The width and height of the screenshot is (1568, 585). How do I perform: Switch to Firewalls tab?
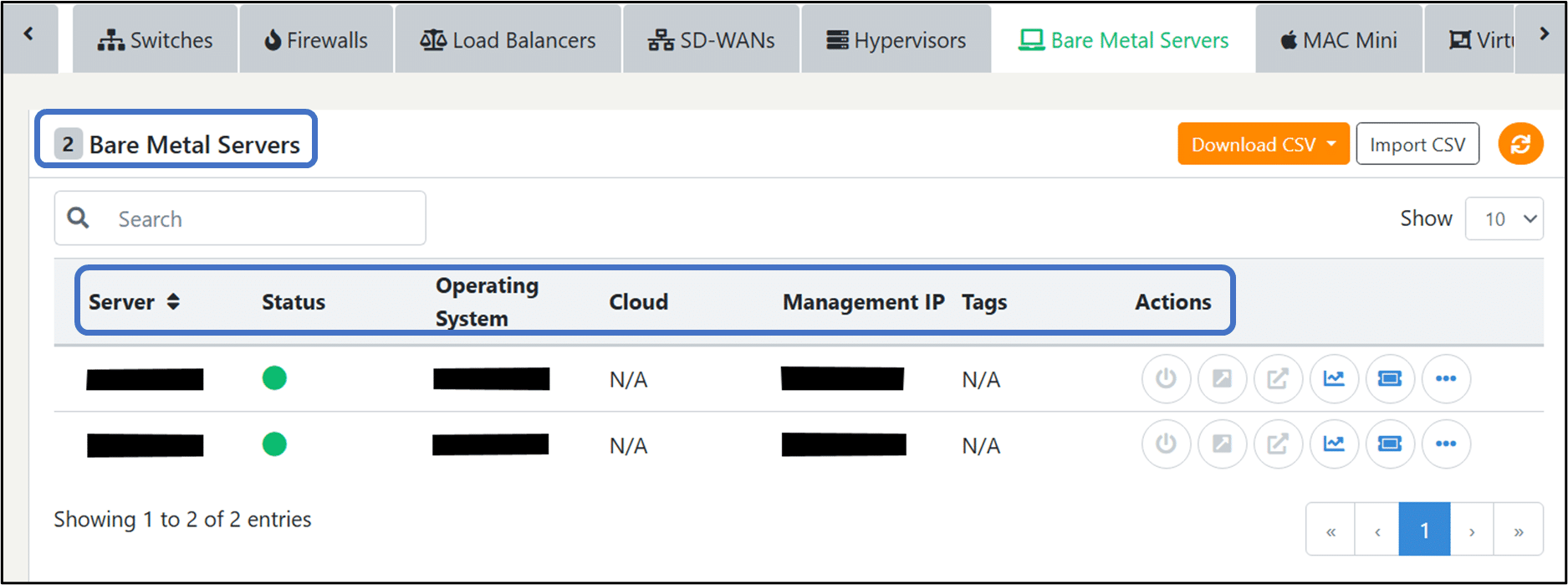316,40
